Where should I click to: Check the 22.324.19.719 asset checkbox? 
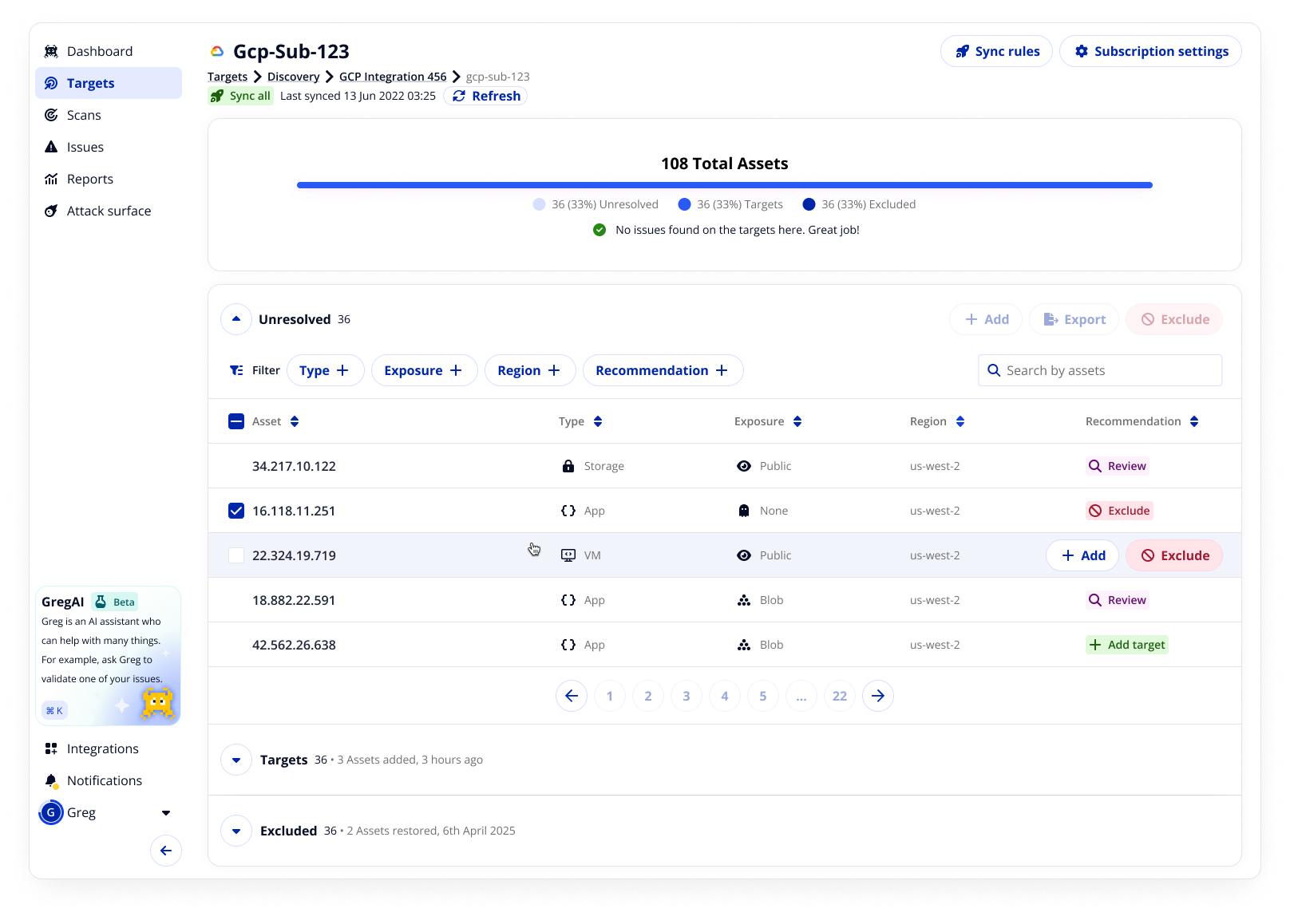pyautogui.click(x=236, y=555)
